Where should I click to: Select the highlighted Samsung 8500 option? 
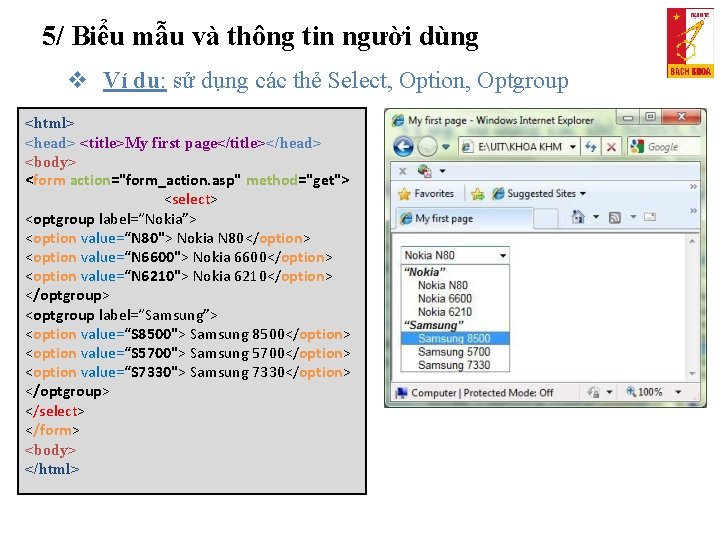455,338
